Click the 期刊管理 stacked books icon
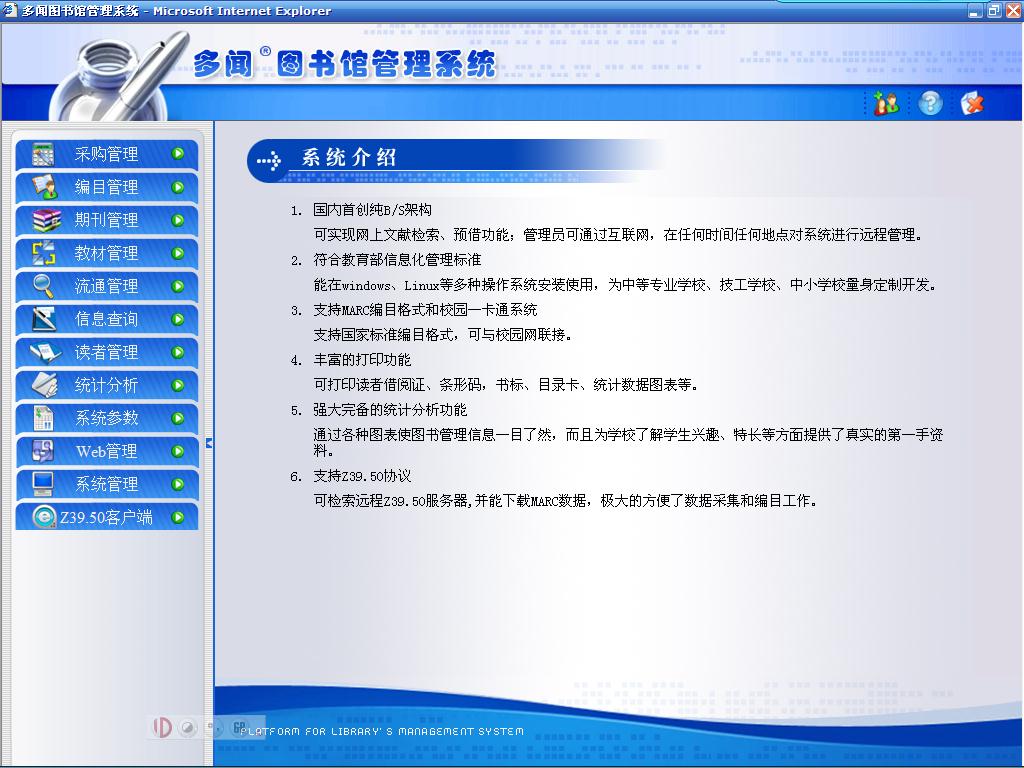 point(46,220)
